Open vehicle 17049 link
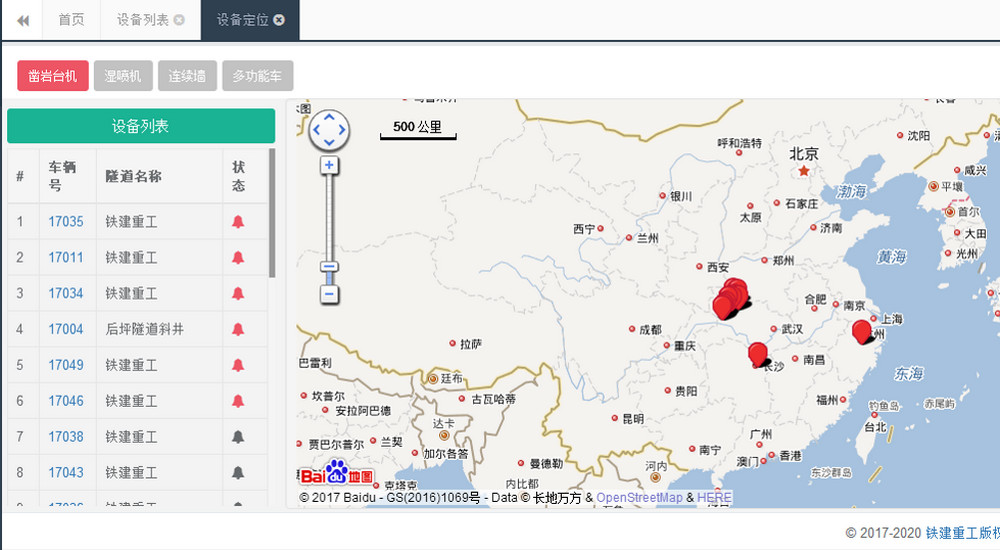The image size is (1000, 550). pyautogui.click(x=66, y=364)
